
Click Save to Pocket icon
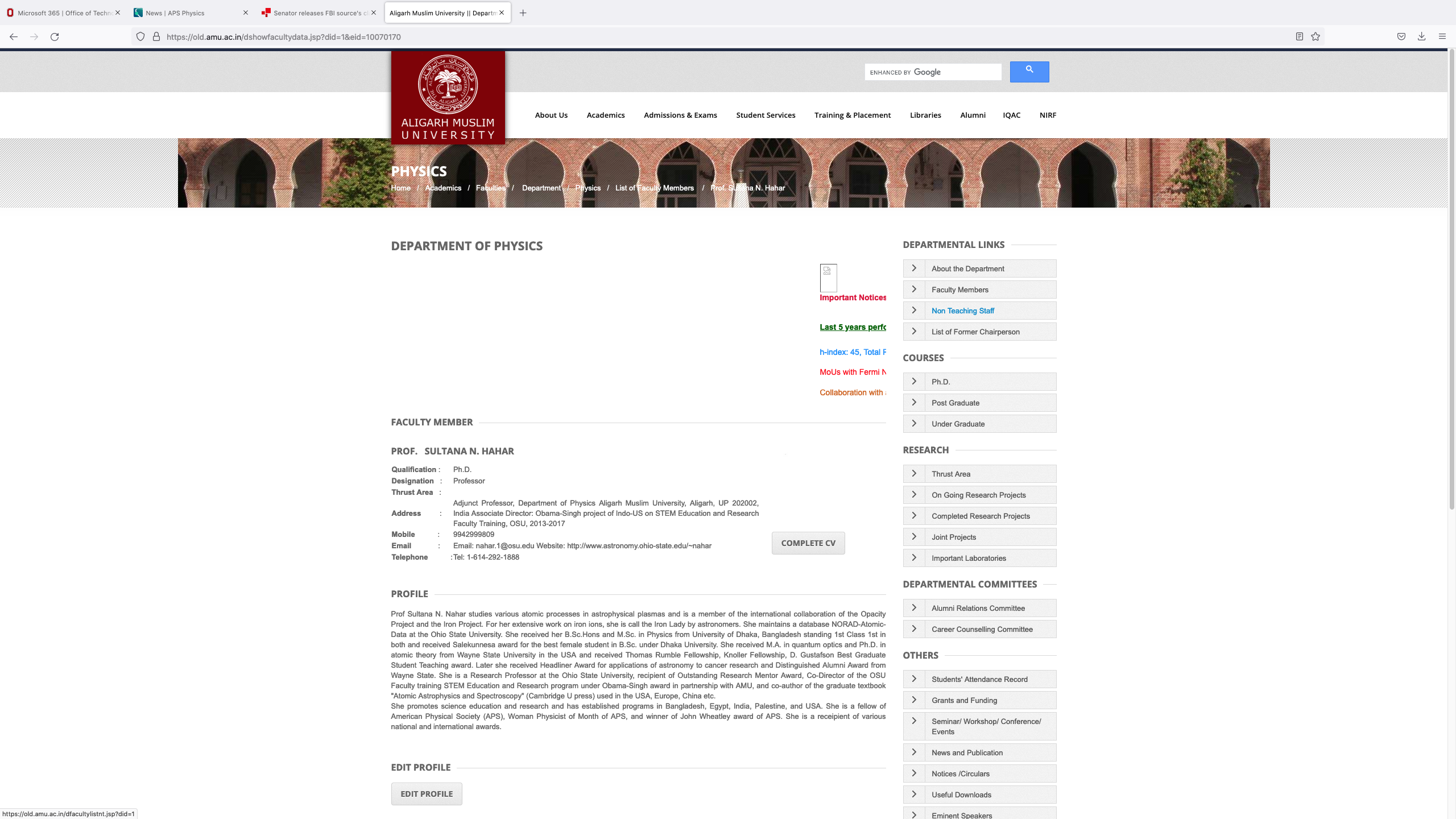(1401, 37)
